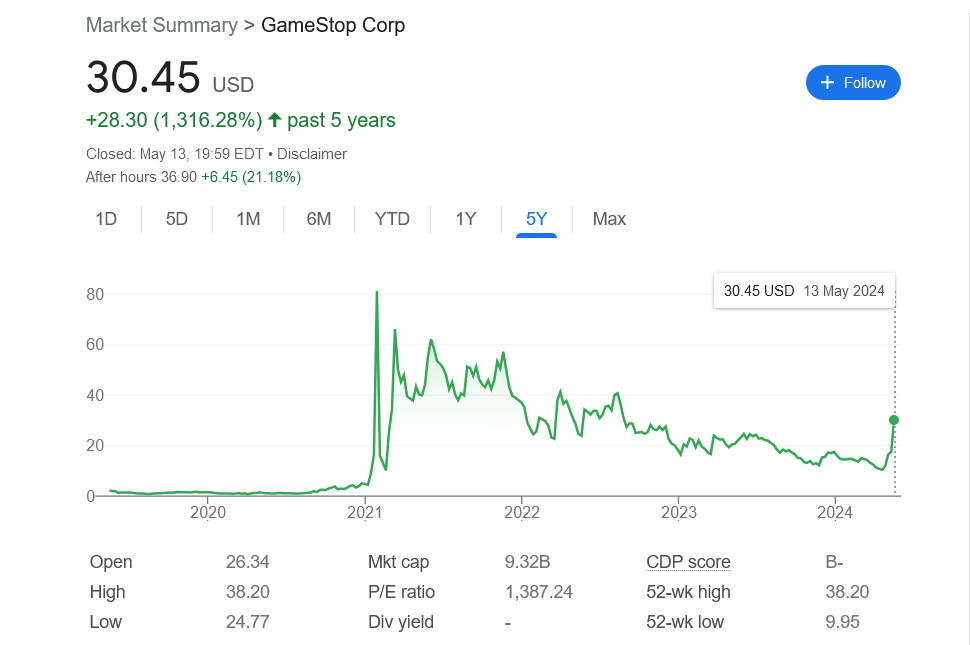The height and width of the screenshot is (645, 970).
Task: Select the YTD tab
Action: coord(392,219)
